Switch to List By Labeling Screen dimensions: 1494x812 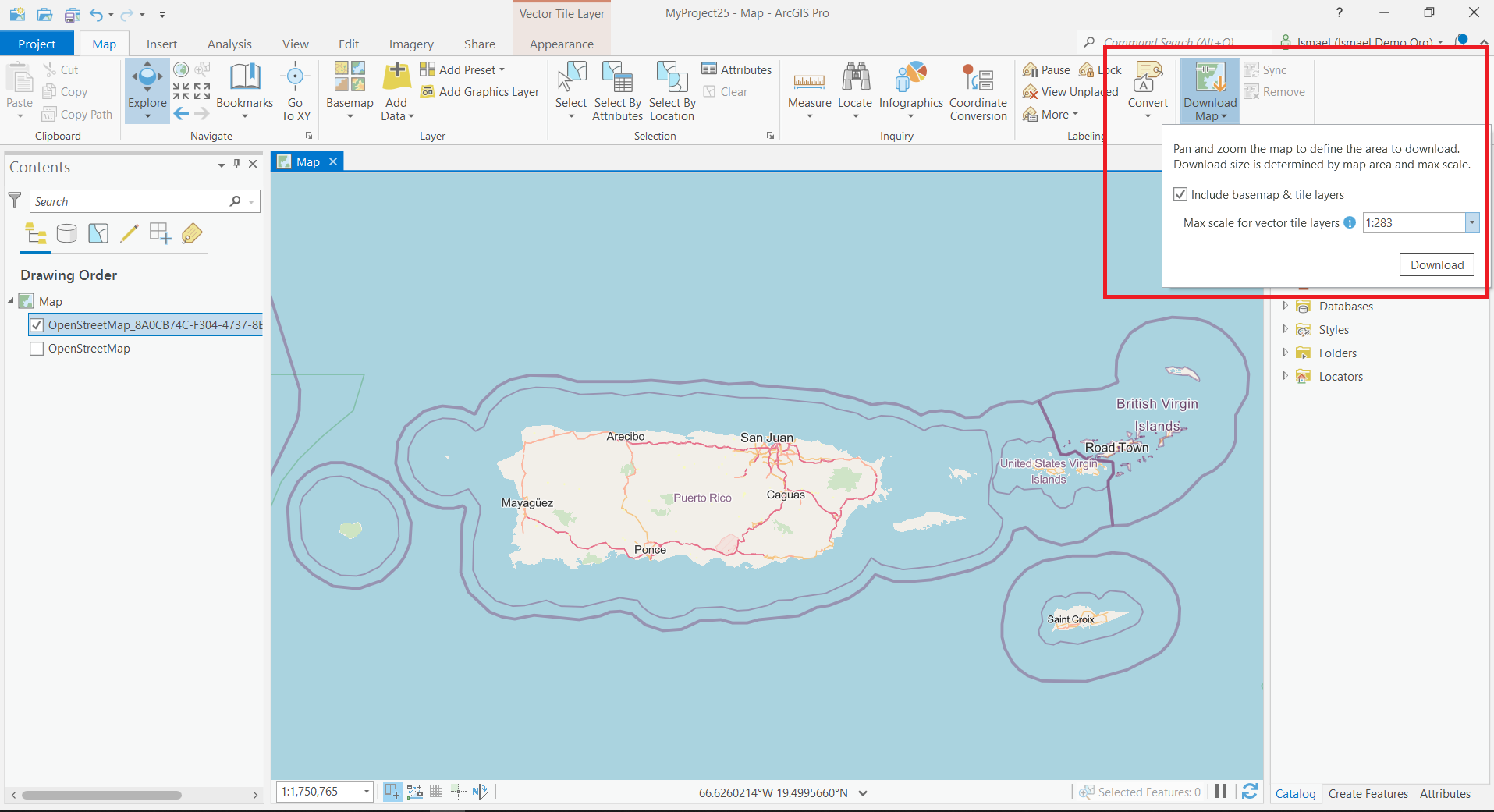click(x=192, y=234)
